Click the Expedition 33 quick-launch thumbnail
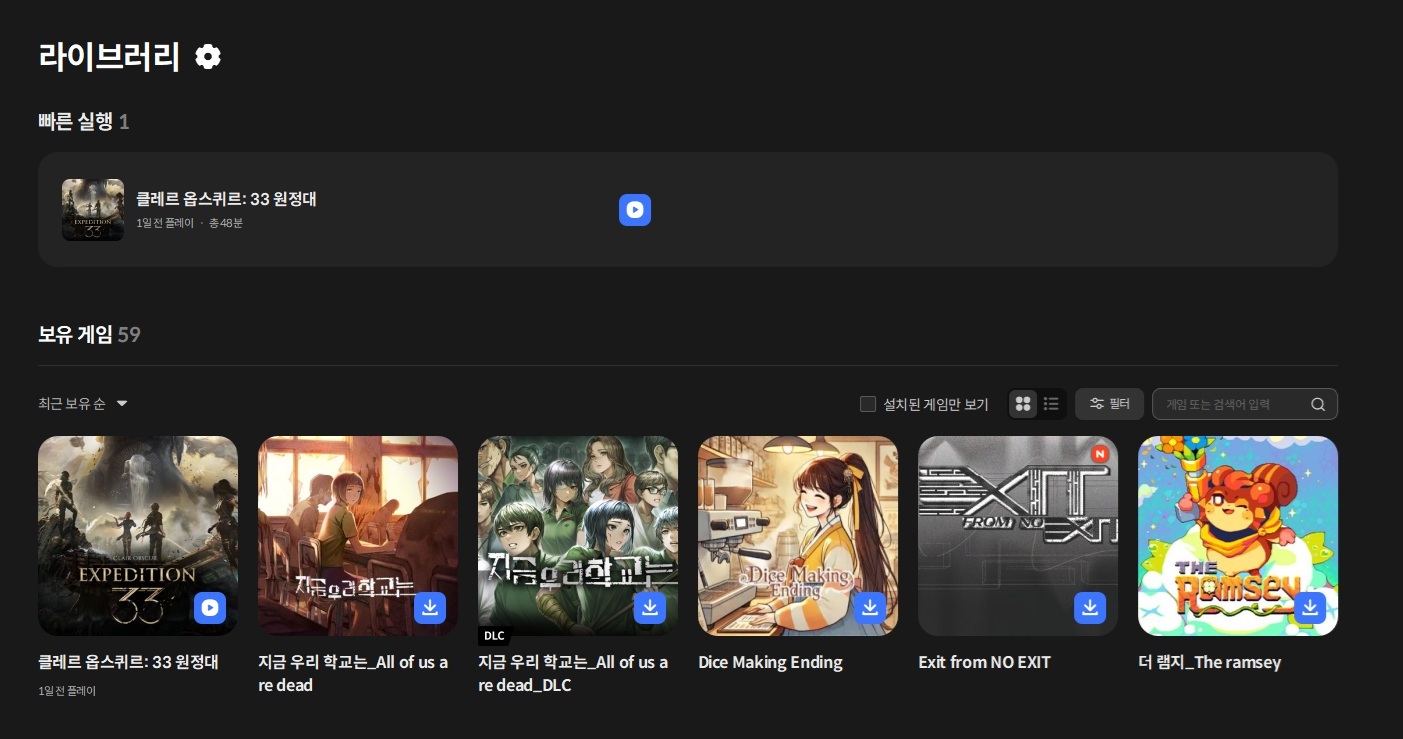 click(93, 210)
